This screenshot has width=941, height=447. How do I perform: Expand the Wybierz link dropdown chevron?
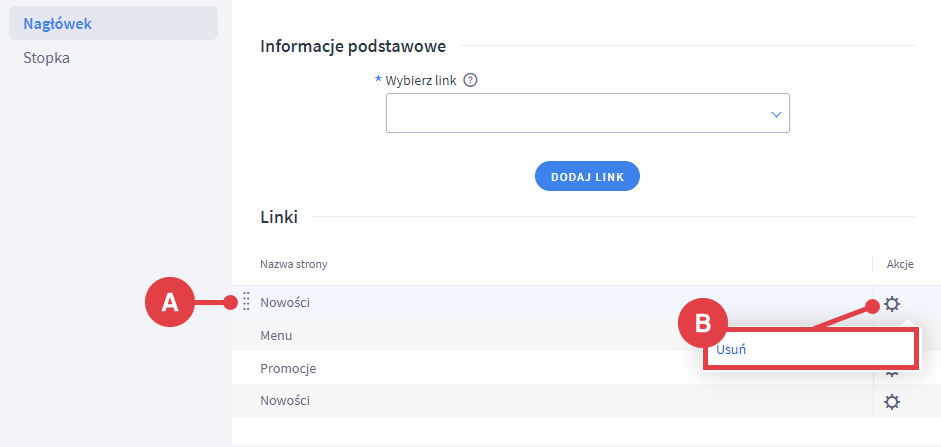pyautogui.click(x=775, y=115)
